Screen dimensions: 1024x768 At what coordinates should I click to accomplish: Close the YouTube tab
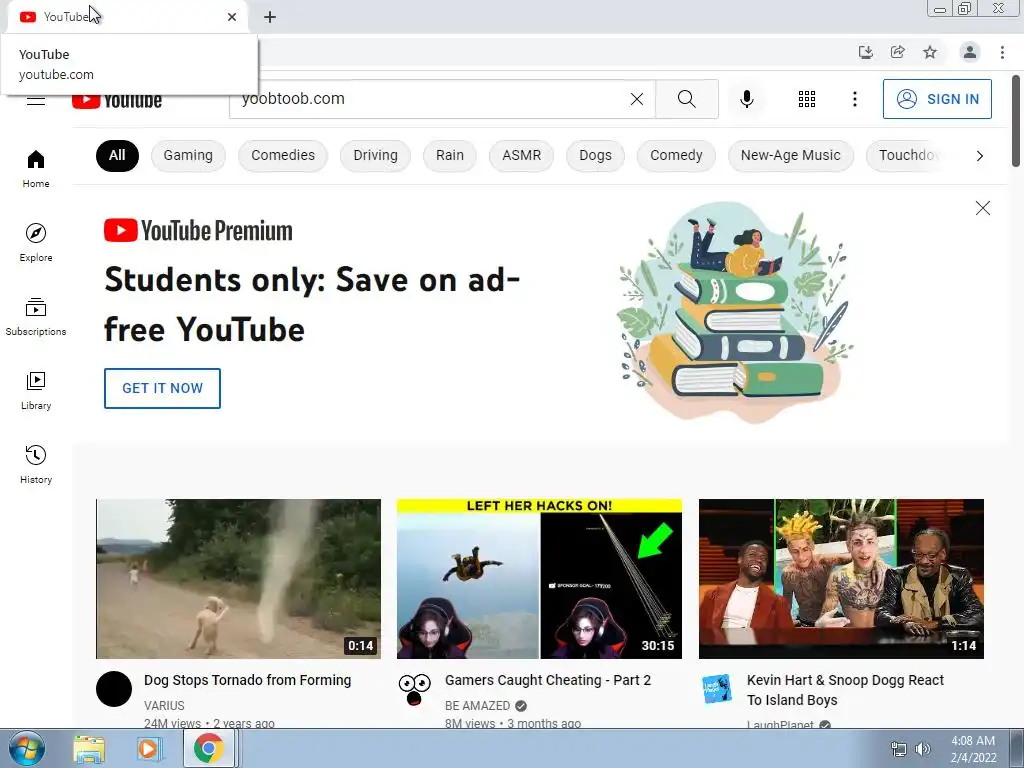pos(232,17)
